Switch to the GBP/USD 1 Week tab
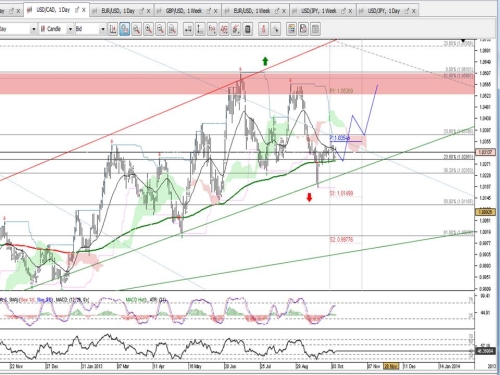 click(184, 11)
